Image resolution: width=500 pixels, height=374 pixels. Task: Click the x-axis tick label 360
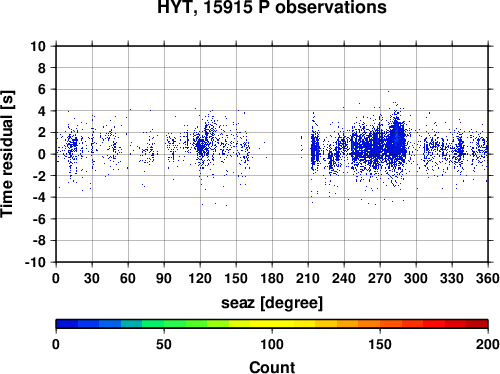point(488,278)
